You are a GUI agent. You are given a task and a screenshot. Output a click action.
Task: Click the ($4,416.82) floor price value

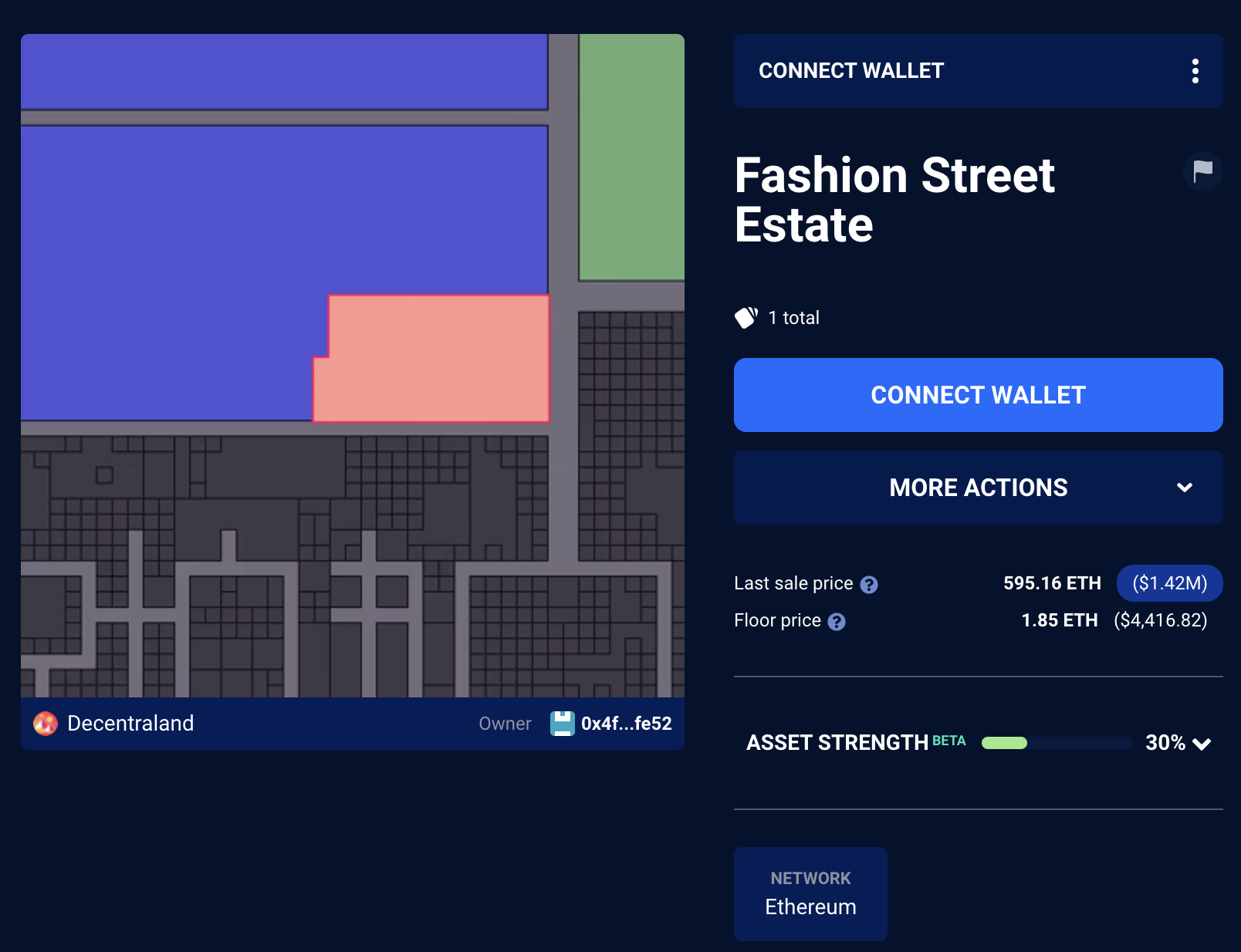pos(1161,620)
